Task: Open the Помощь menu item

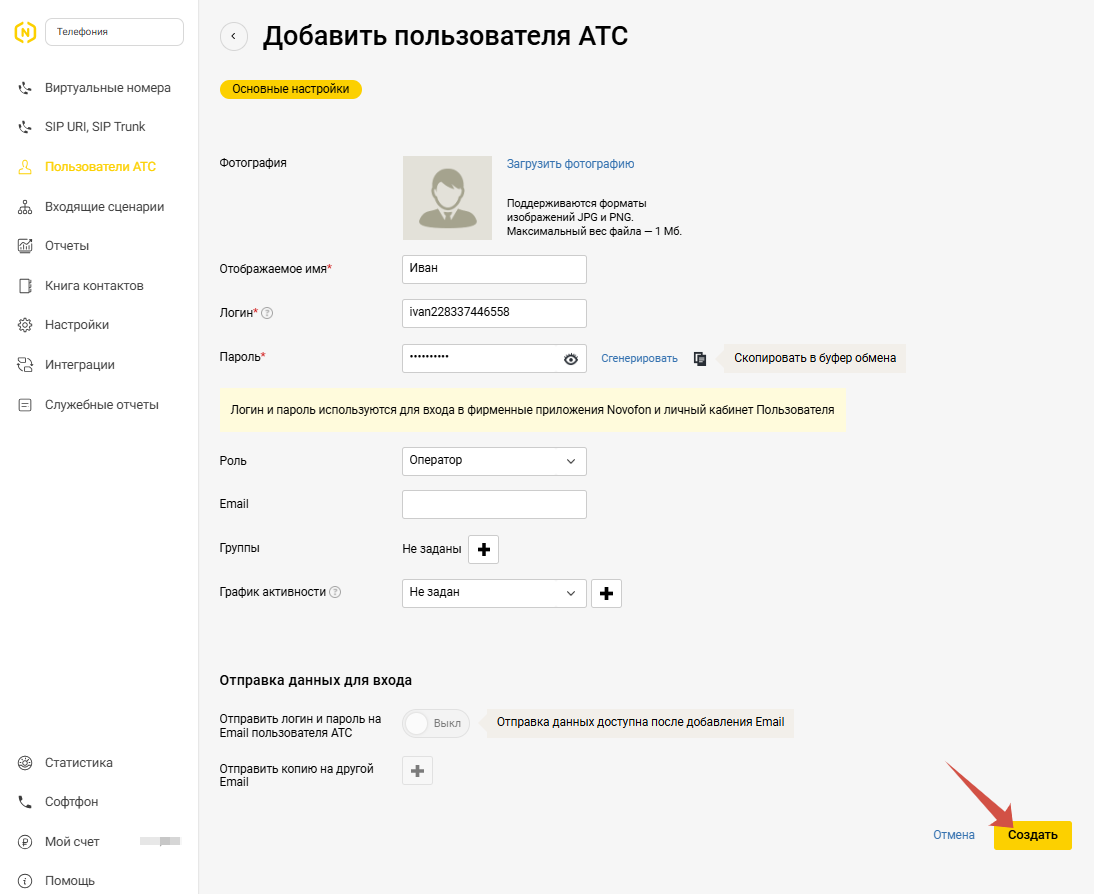Action: (x=70, y=880)
